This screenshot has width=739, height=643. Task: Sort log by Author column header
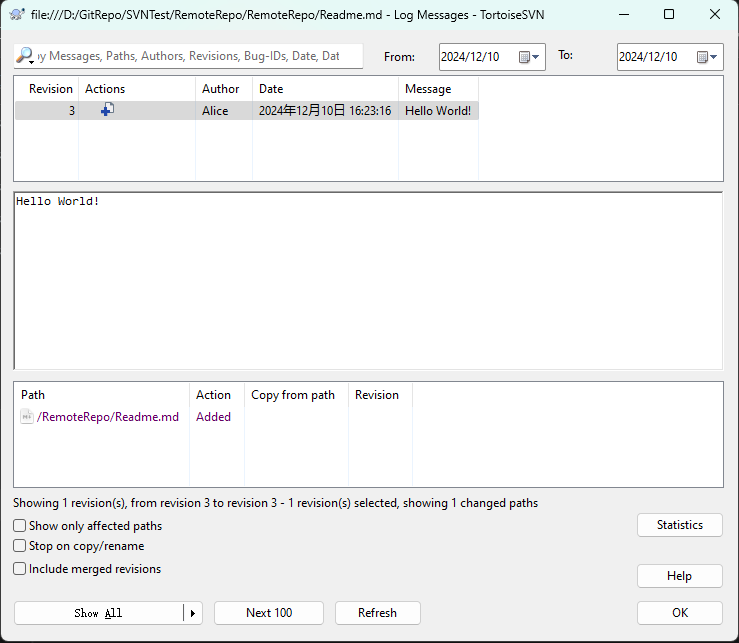coord(224,89)
